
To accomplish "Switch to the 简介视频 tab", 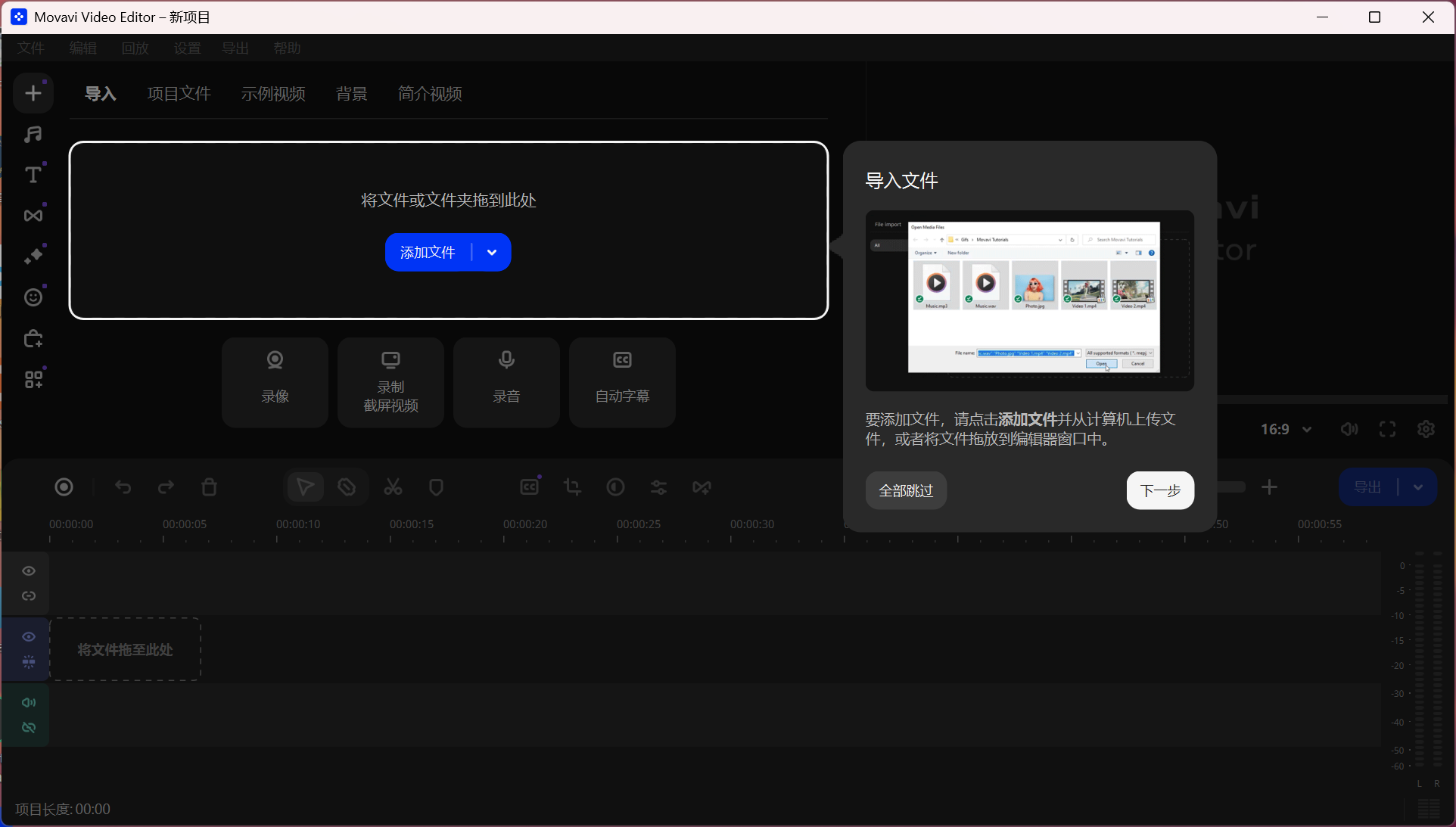I will pos(430,94).
